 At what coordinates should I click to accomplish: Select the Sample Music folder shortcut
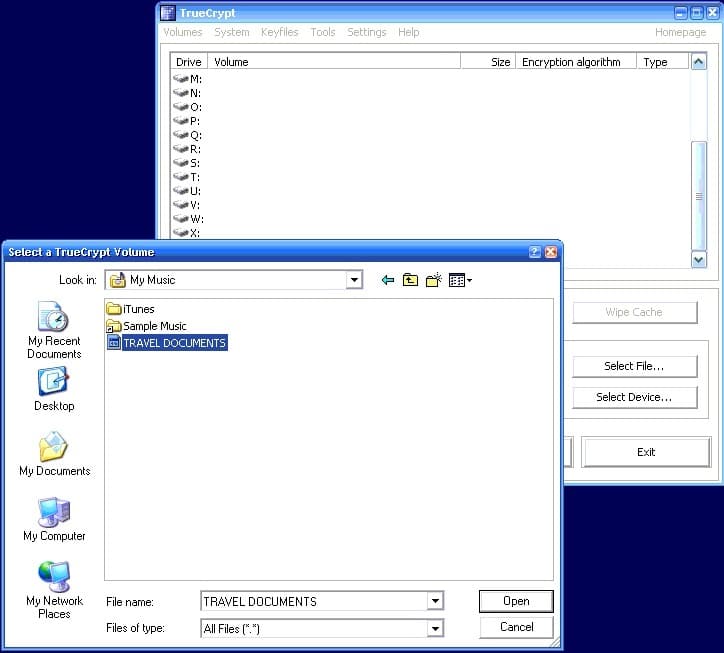[146, 326]
